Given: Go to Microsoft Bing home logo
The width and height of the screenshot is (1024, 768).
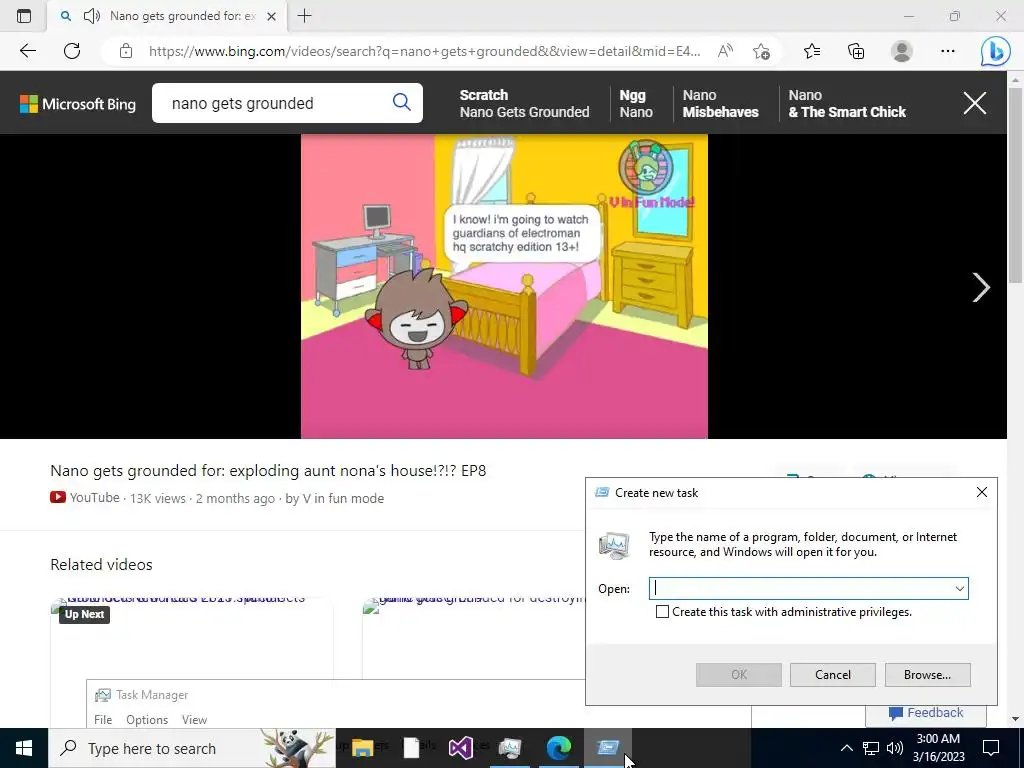Looking at the screenshot, I should (x=78, y=104).
